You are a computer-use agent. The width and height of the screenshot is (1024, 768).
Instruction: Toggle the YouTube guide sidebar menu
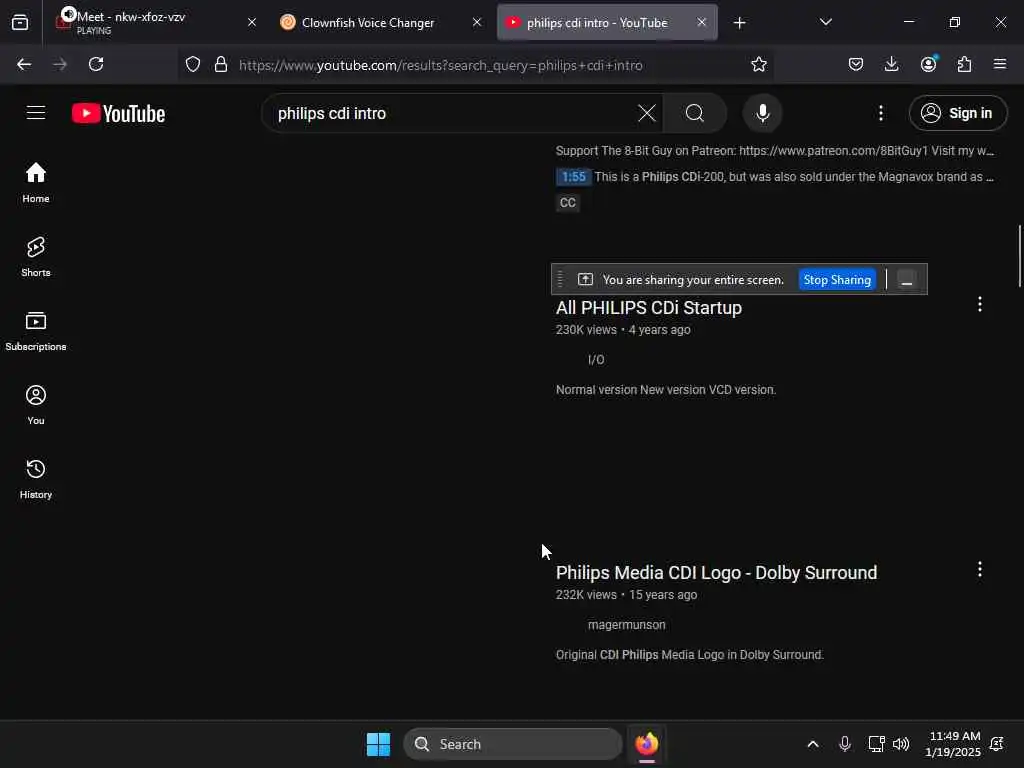pyautogui.click(x=36, y=113)
